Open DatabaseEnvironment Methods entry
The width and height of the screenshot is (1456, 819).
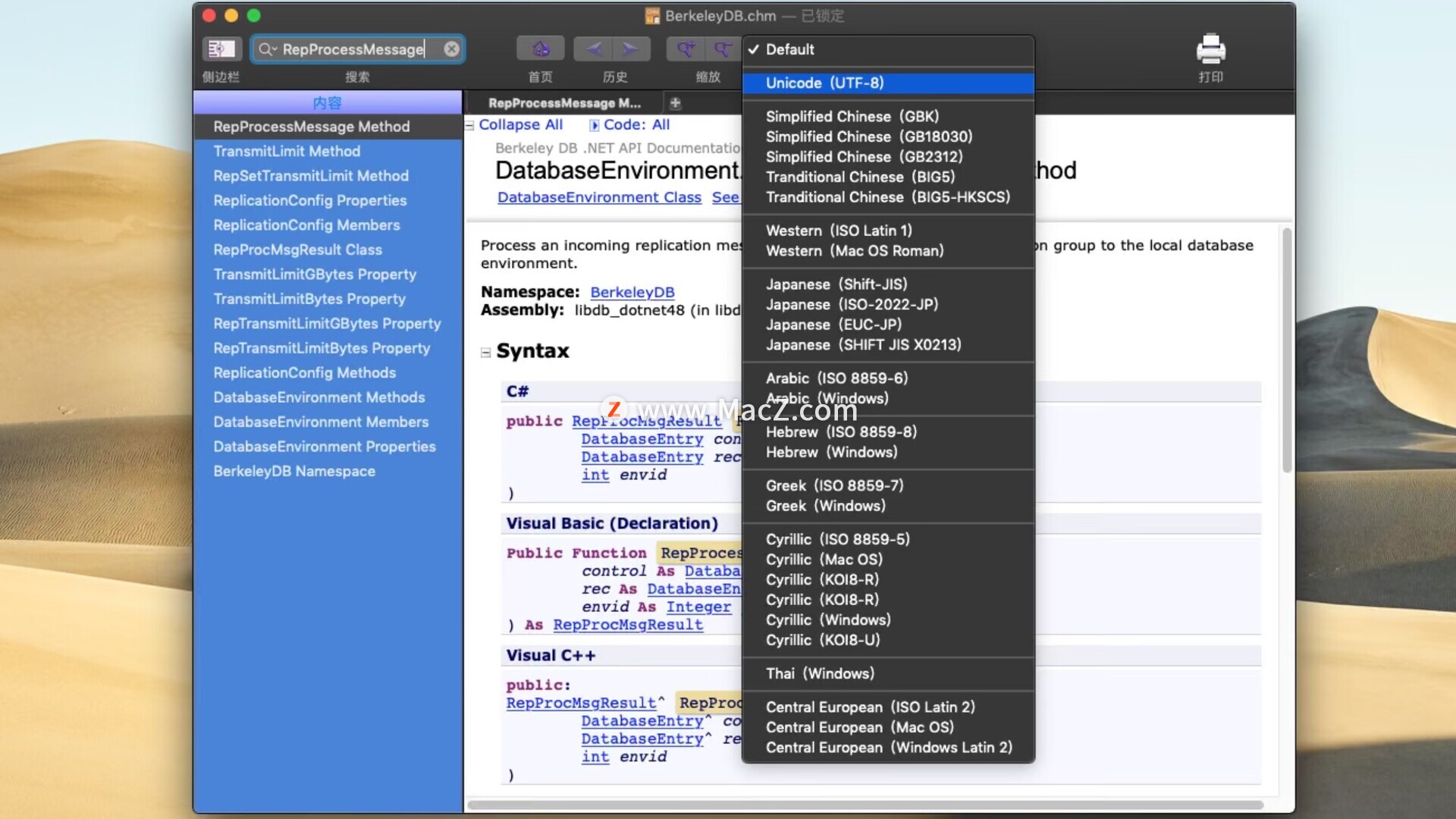pos(328,397)
